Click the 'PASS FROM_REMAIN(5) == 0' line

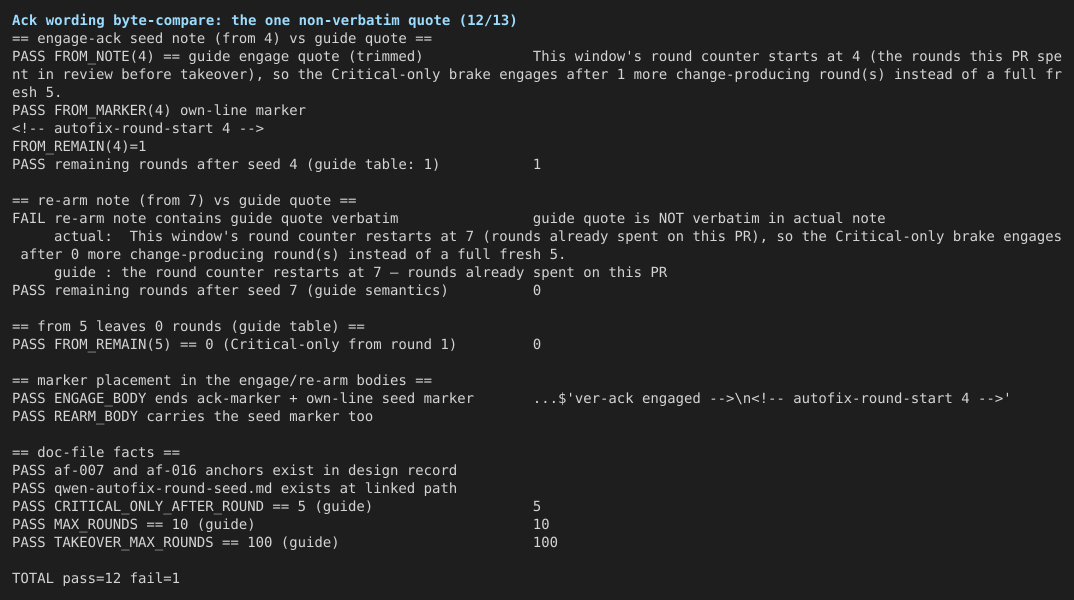point(234,345)
